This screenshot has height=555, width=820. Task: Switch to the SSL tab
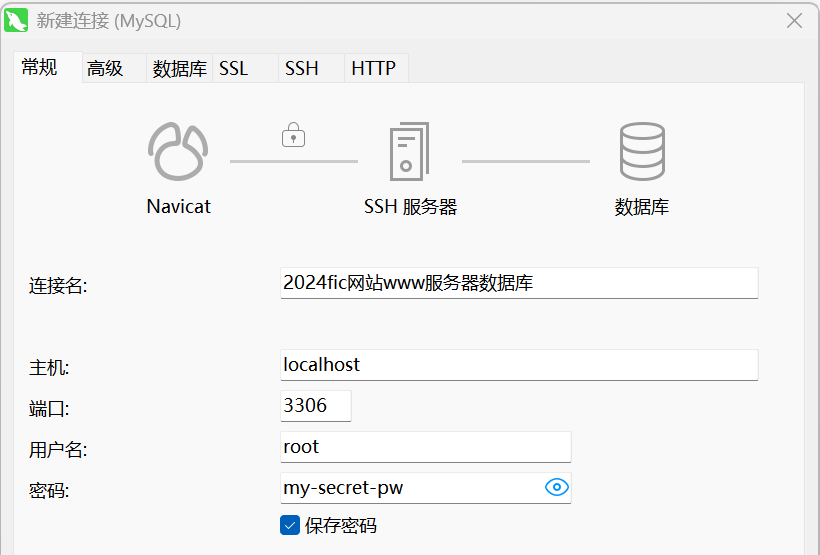pos(245,68)
